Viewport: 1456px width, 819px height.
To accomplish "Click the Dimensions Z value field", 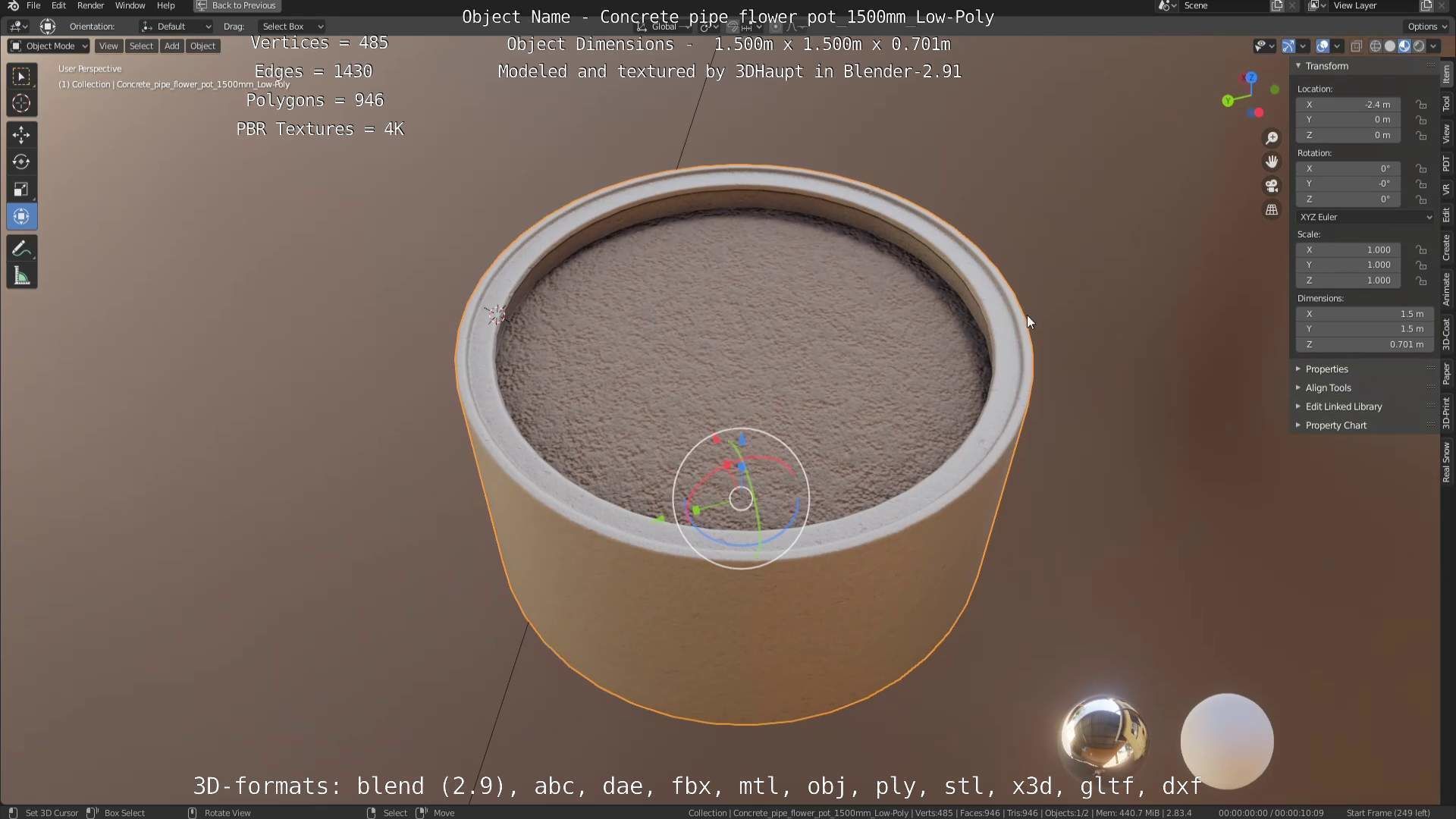I will pyautogui.click(x=1365, y=344).
